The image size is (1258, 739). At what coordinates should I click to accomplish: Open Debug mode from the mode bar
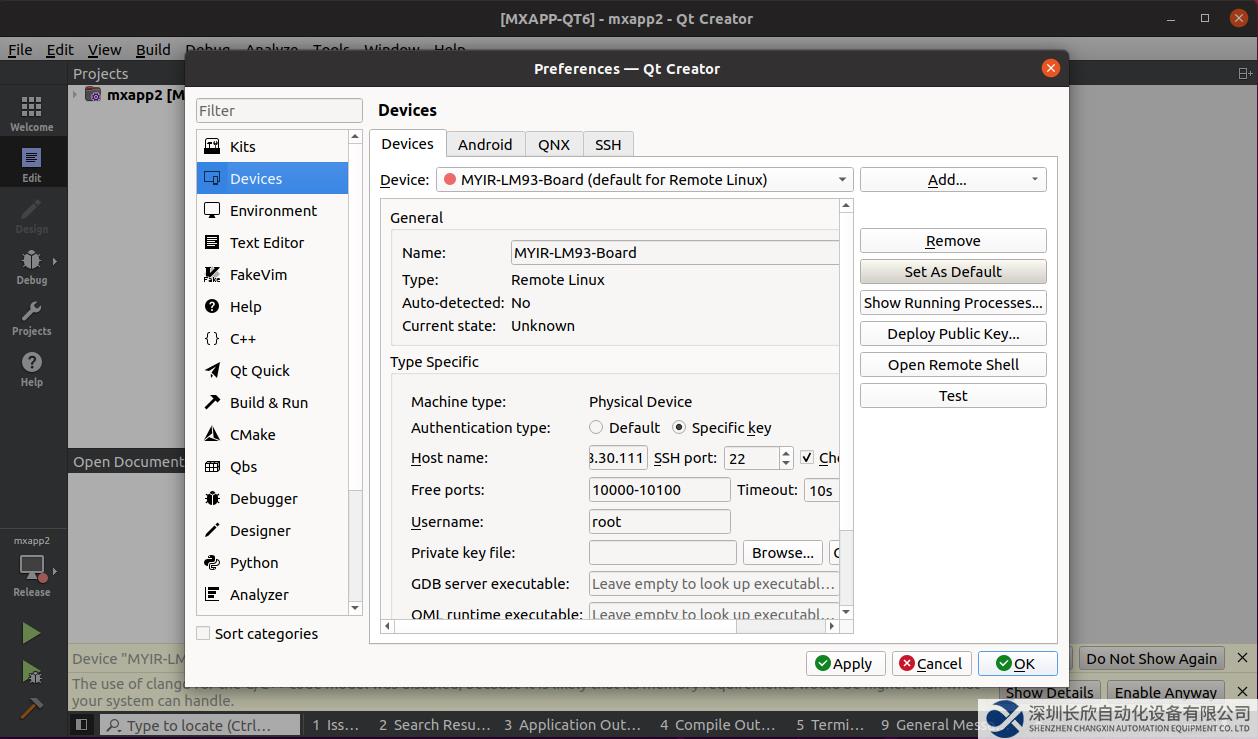point(32,266)
